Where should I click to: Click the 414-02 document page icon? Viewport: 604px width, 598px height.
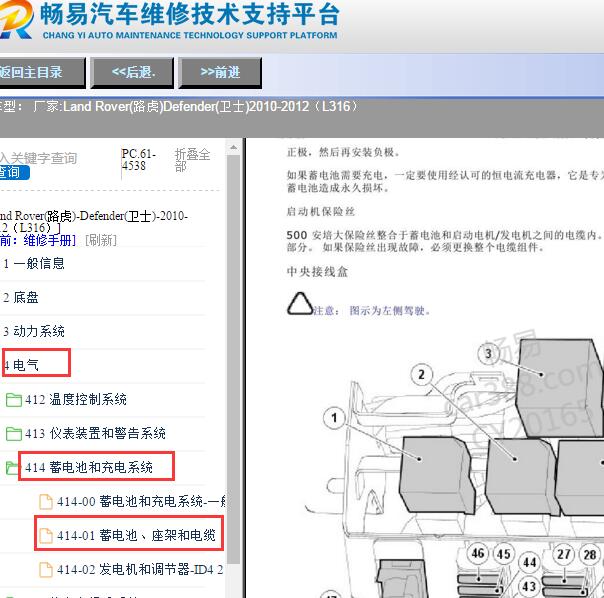(x=46, y=569)
